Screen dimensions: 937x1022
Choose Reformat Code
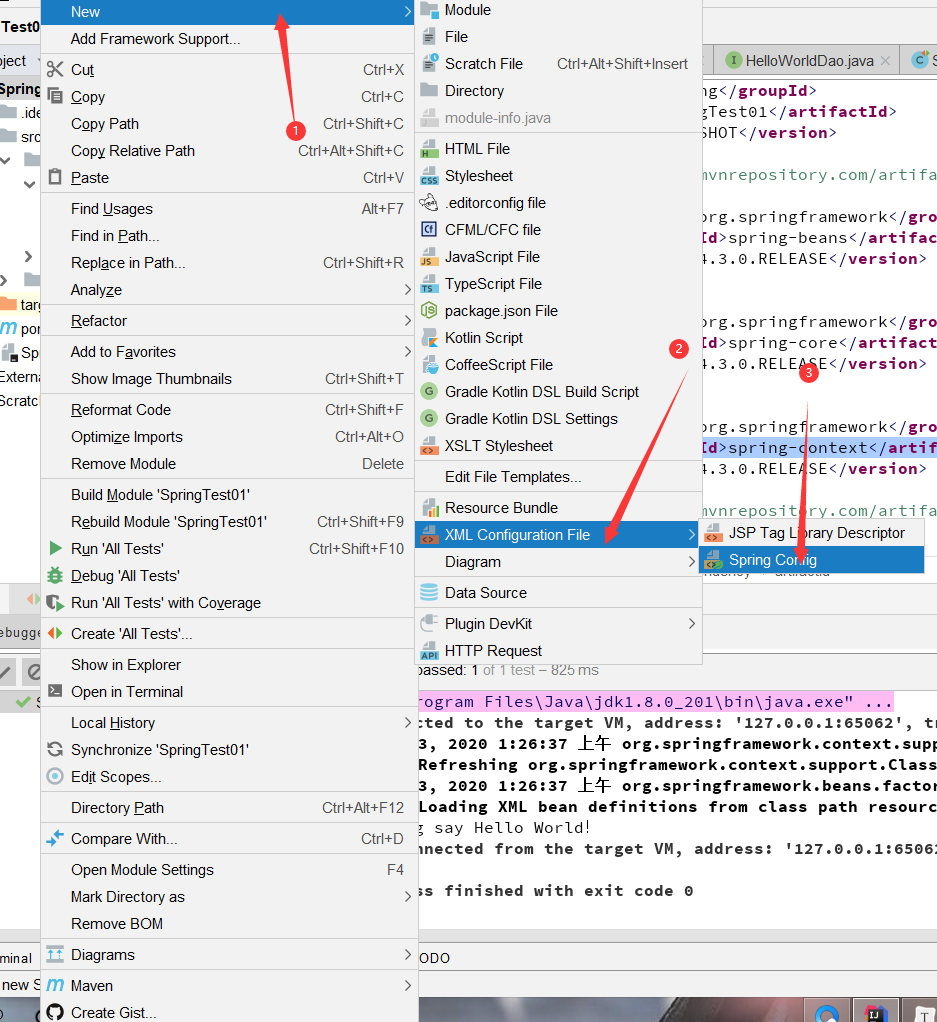tap(227, 409)
